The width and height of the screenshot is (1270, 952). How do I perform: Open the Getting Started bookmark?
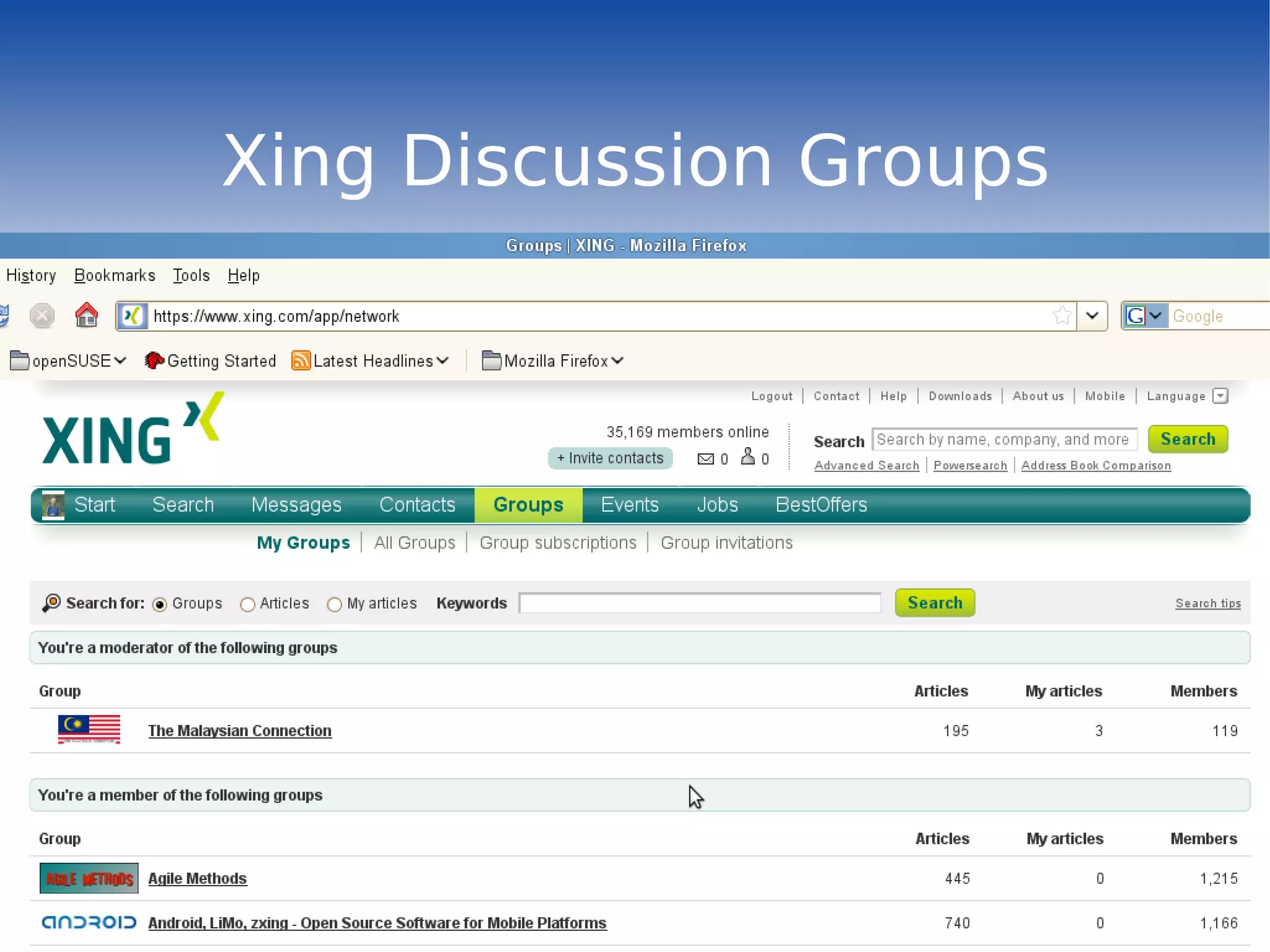click(210, 361)
